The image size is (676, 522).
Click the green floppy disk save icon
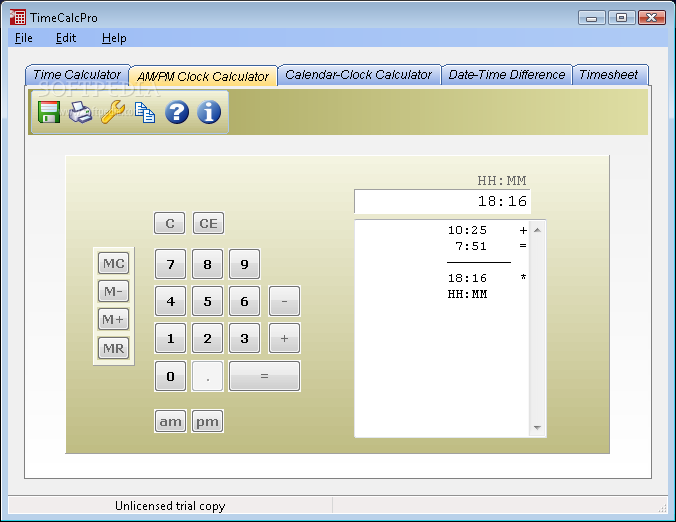pos(49,112)
